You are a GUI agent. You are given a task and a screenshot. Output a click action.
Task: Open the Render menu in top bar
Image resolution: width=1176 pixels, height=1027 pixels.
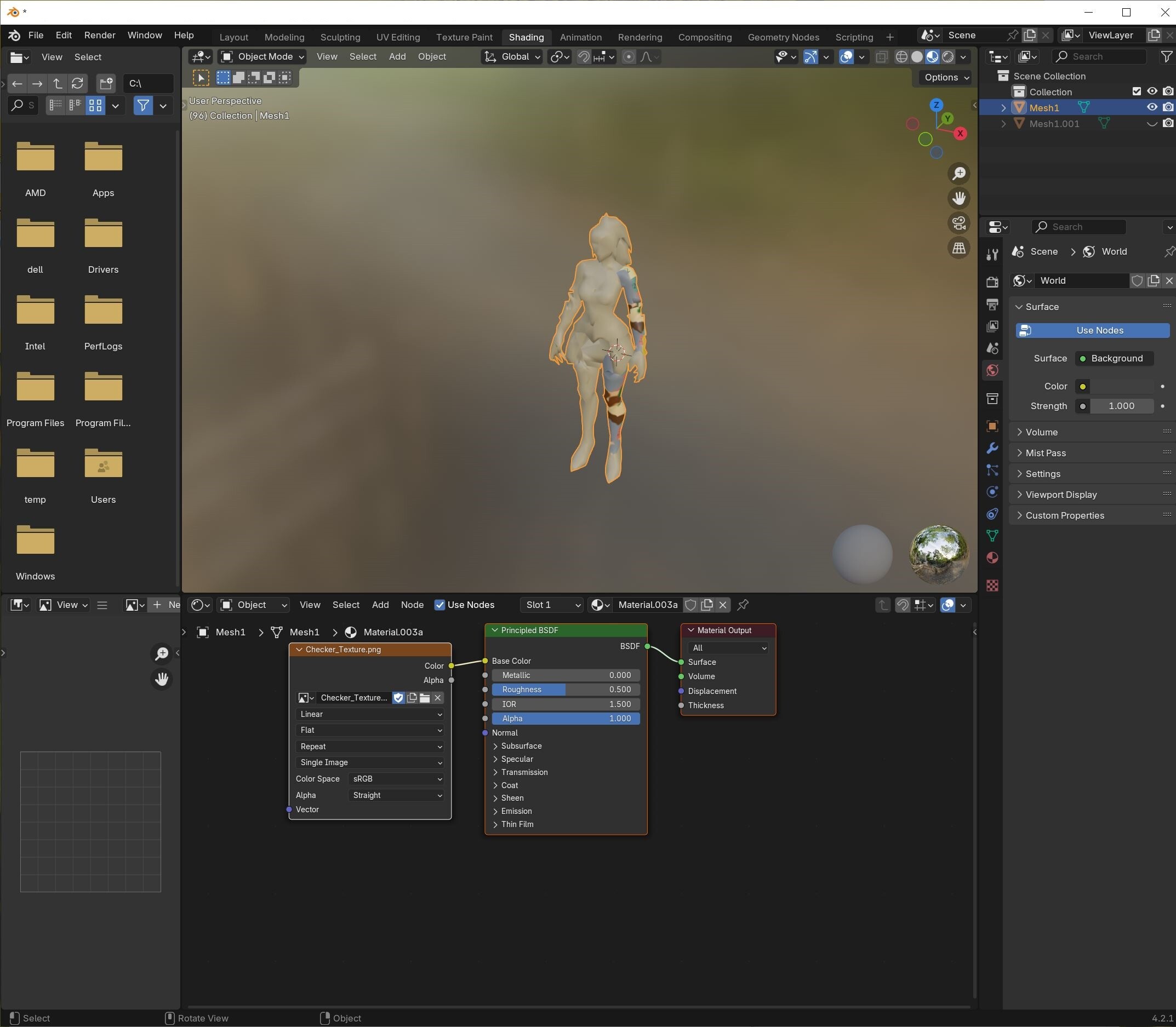point(100,36)
